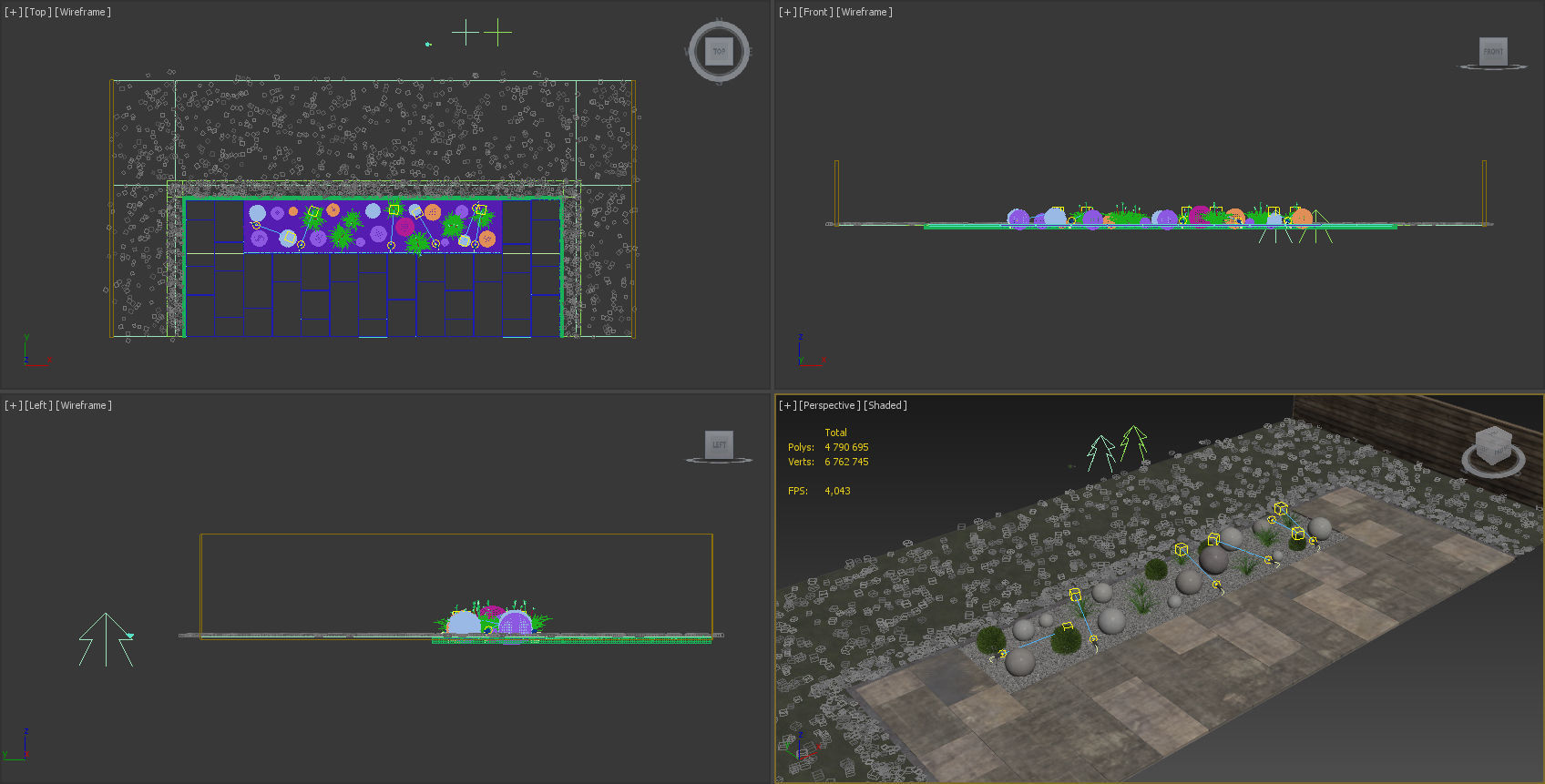Select the large arrow-shaped tree in Left viewport
This screenshot has height=784, width=1545.
click(107, 639)
